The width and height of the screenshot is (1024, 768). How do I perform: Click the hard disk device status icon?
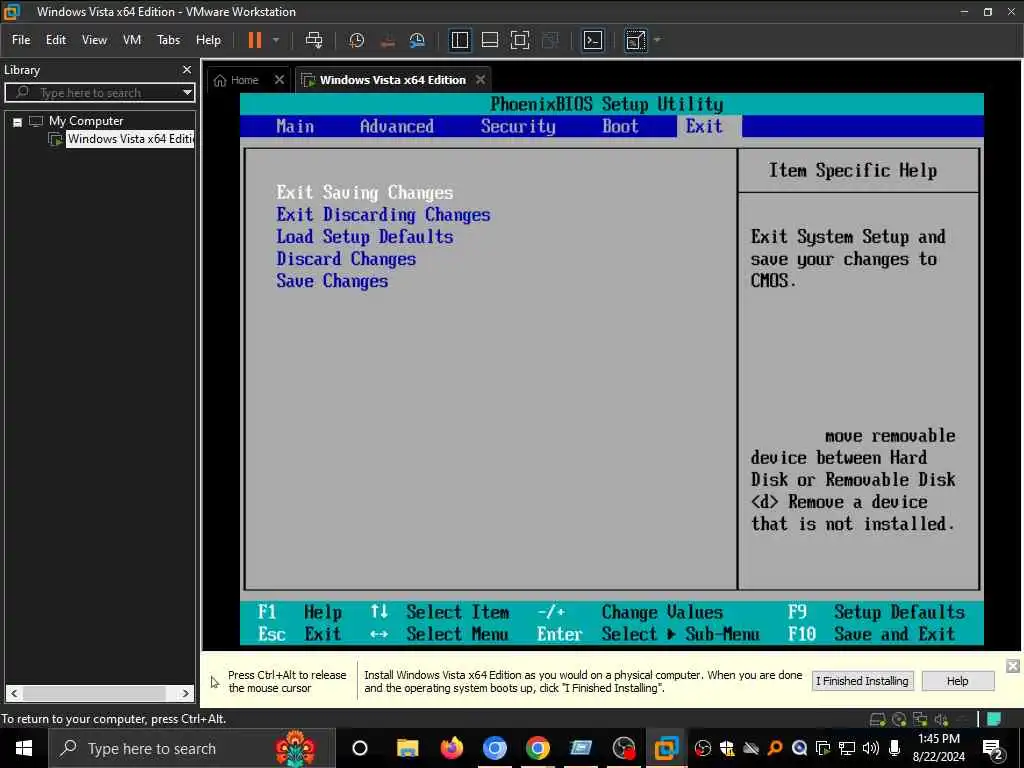pyautogui.click(x=878, y=720)
